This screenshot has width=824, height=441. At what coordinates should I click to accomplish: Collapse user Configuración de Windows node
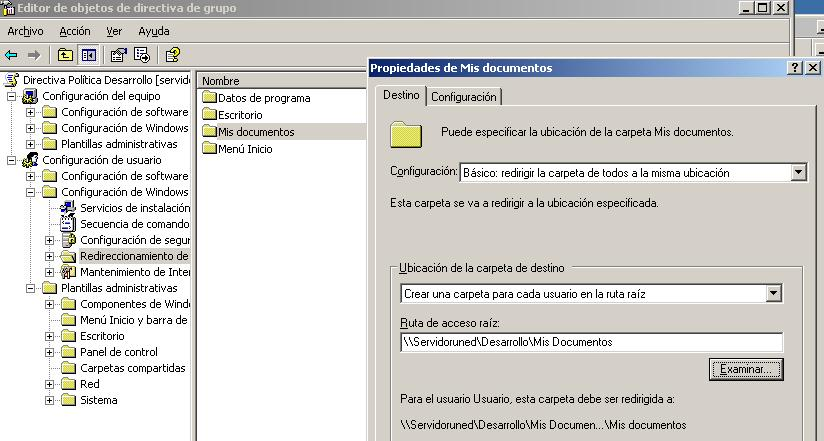30,192
